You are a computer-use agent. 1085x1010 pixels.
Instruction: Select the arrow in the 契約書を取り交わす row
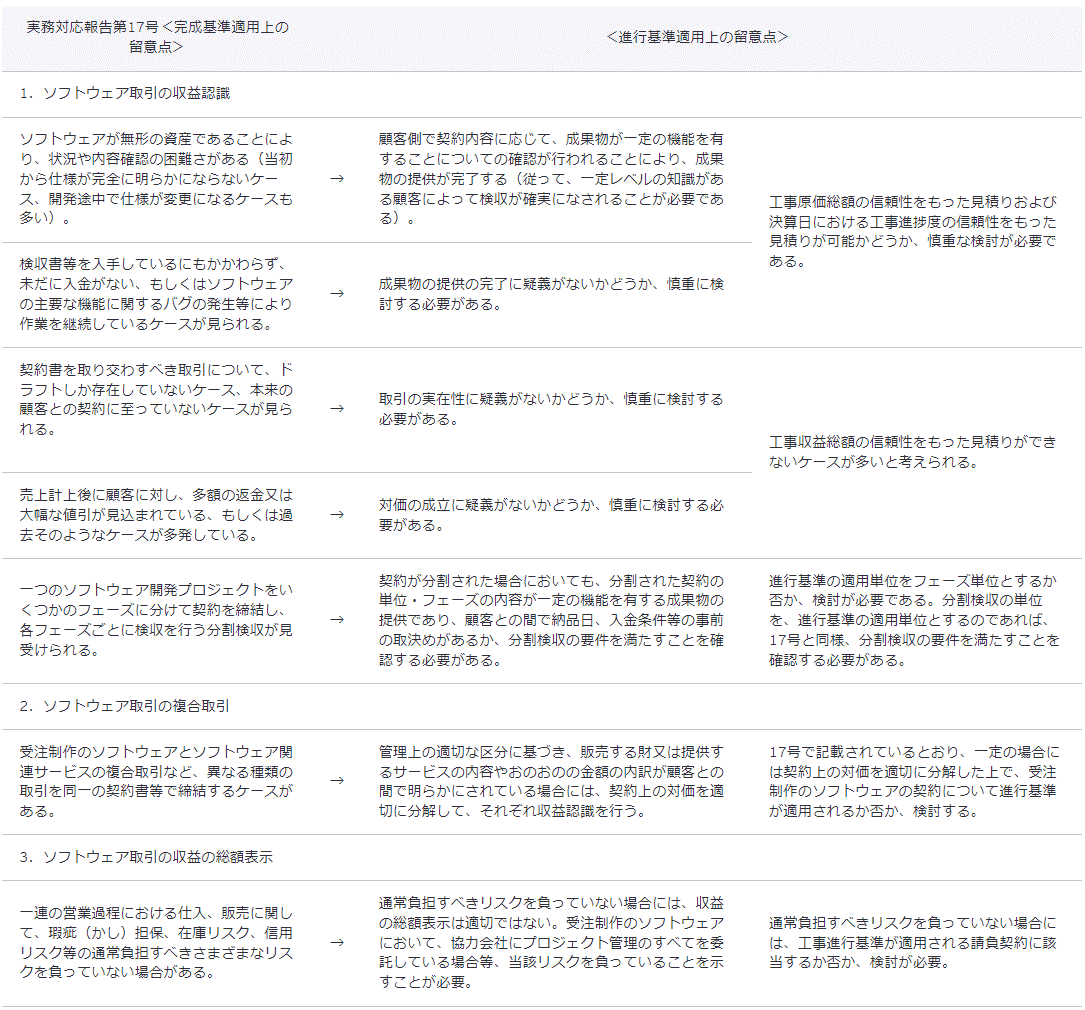pyautogui.click(x=337, y=409)
